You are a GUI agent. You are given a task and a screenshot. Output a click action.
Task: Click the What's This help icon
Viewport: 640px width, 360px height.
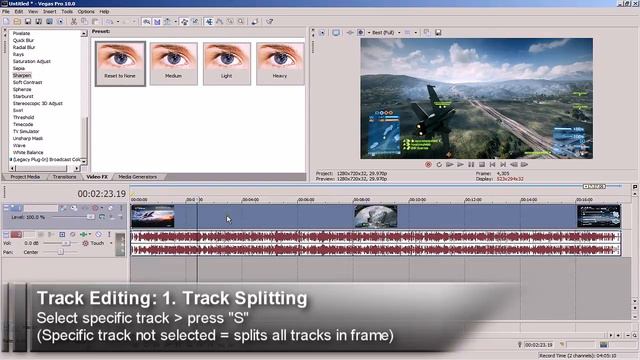[x=269, y=21]
